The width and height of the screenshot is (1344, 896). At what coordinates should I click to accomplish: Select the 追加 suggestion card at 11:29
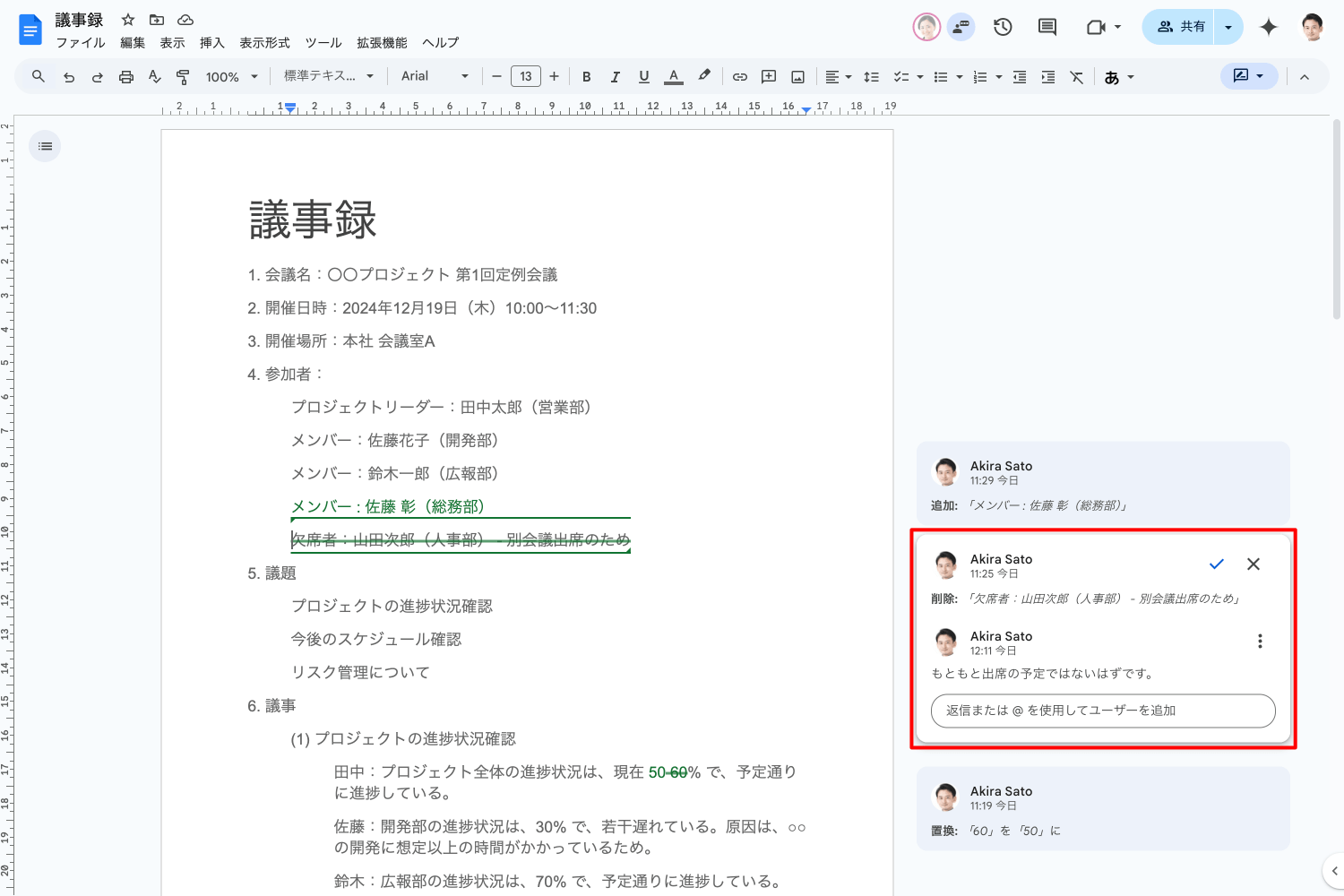coord(1103,484)
